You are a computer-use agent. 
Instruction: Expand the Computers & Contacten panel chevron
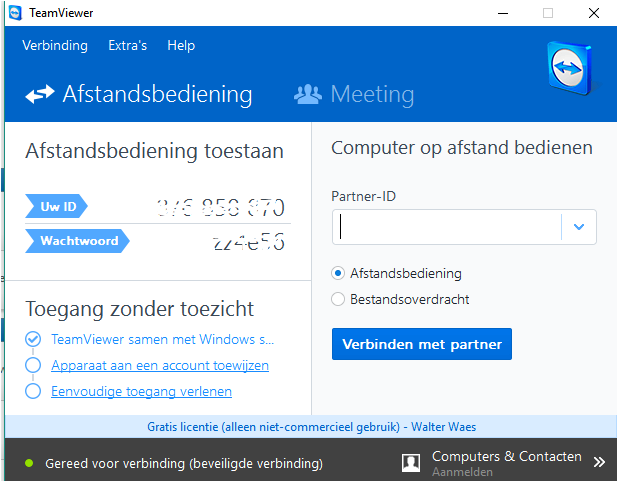pyautogui.click(x=599, y=462)
